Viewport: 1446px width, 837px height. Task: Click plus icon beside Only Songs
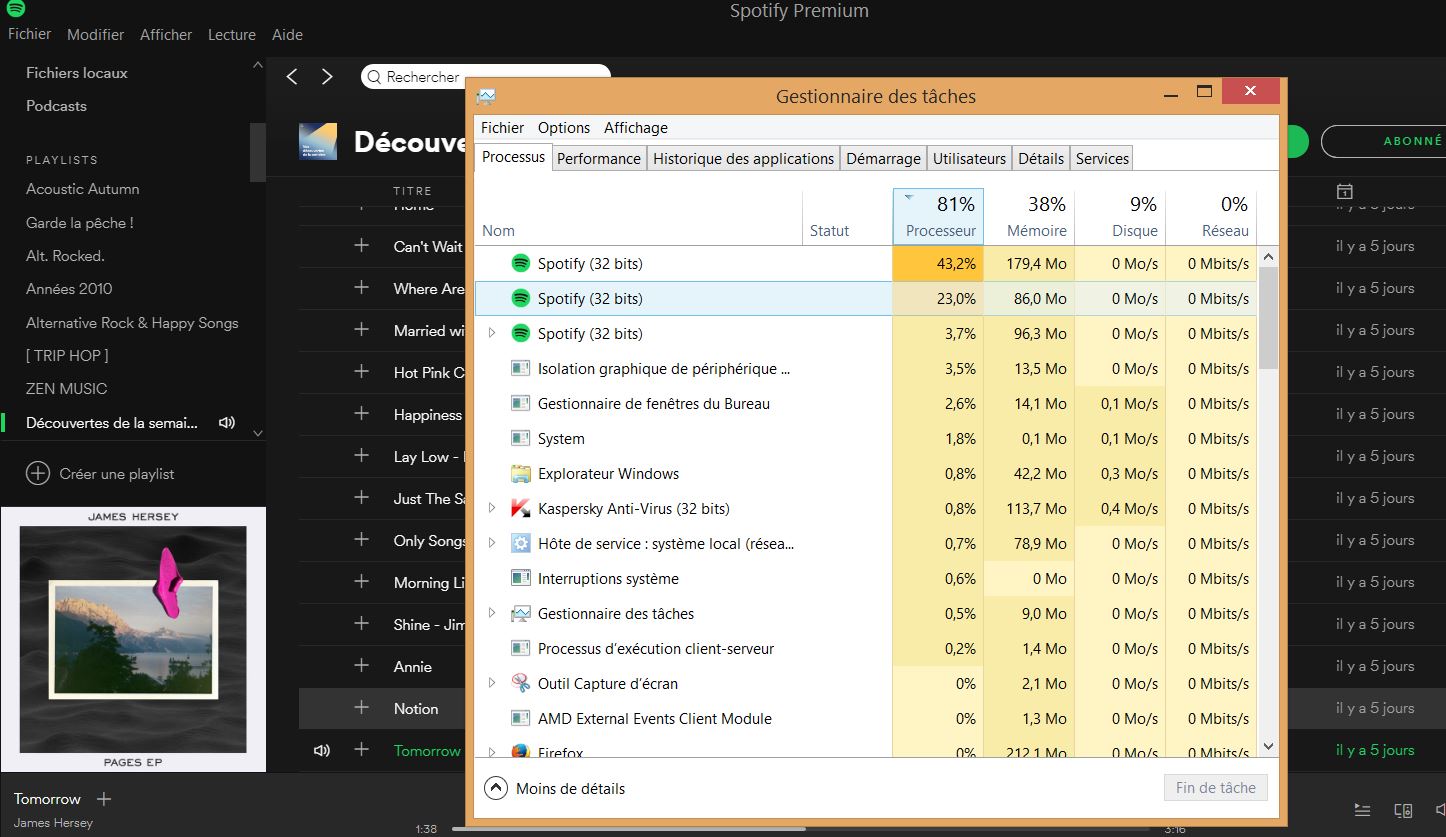[361, 540]
